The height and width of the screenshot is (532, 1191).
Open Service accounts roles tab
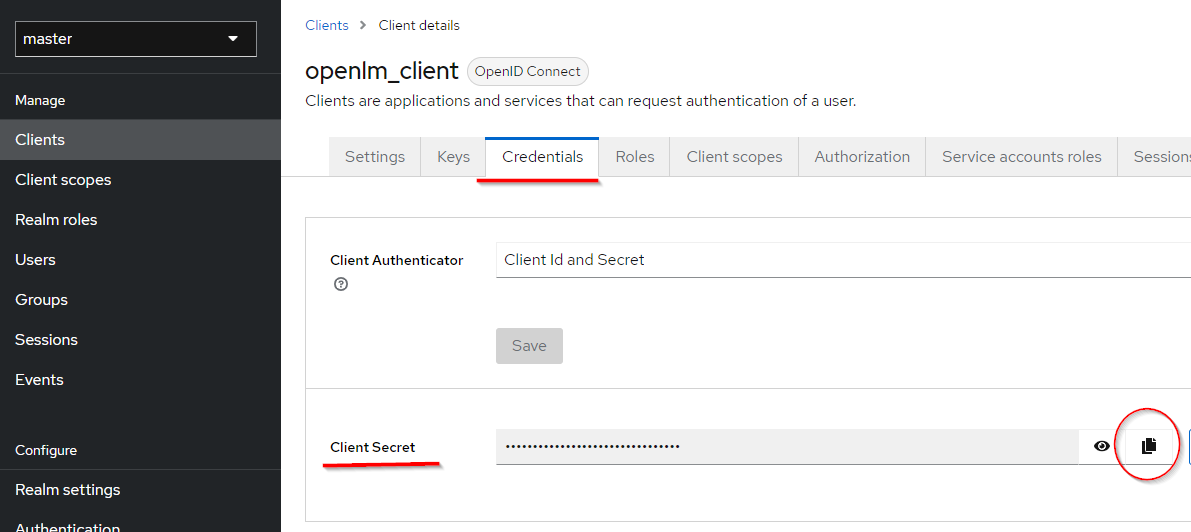click(1021, 157)
